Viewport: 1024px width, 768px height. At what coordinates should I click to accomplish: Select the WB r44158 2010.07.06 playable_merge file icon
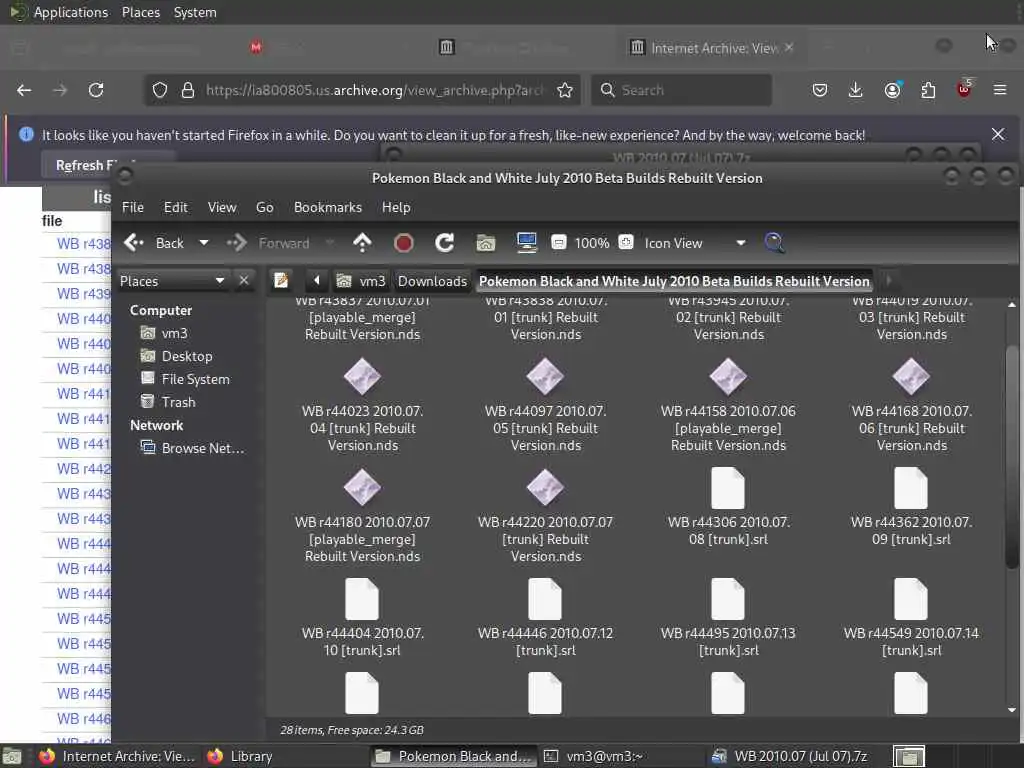point(728,377)
